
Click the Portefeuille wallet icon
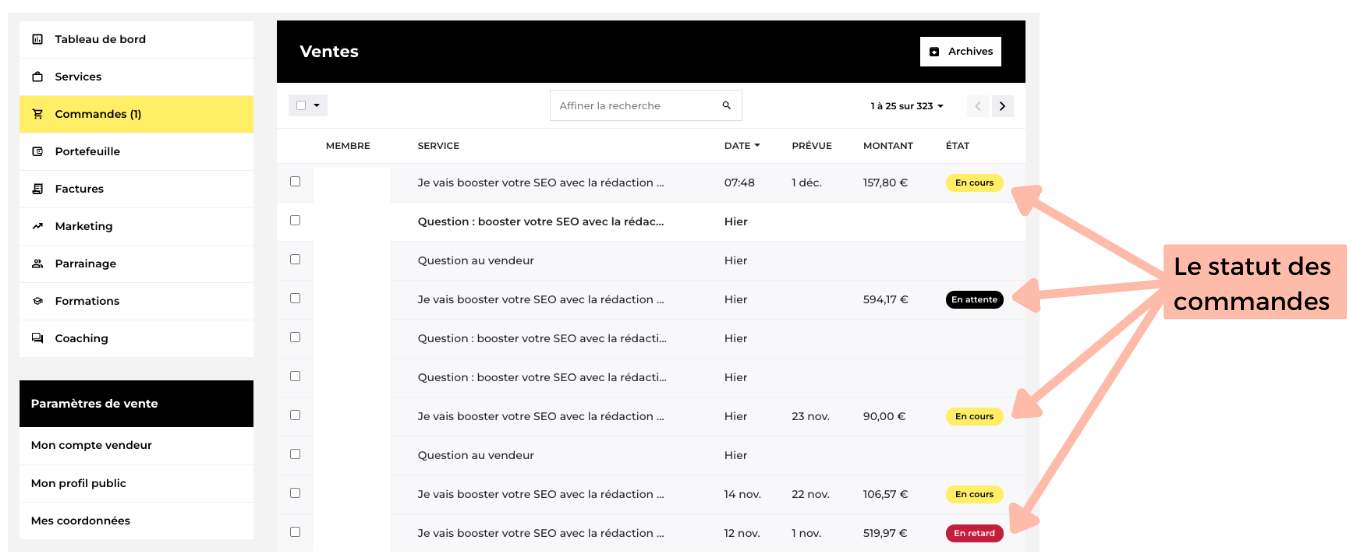pos(38,152)
